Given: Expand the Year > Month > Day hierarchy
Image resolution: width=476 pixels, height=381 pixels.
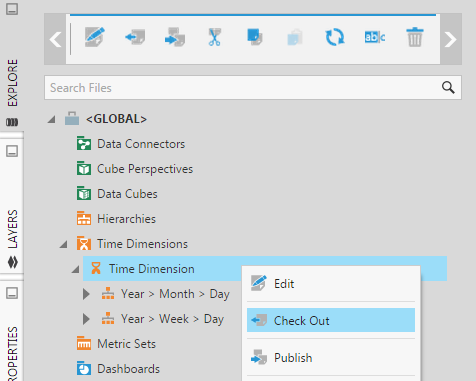Looking at the screenshot, I should coord(86,294).
